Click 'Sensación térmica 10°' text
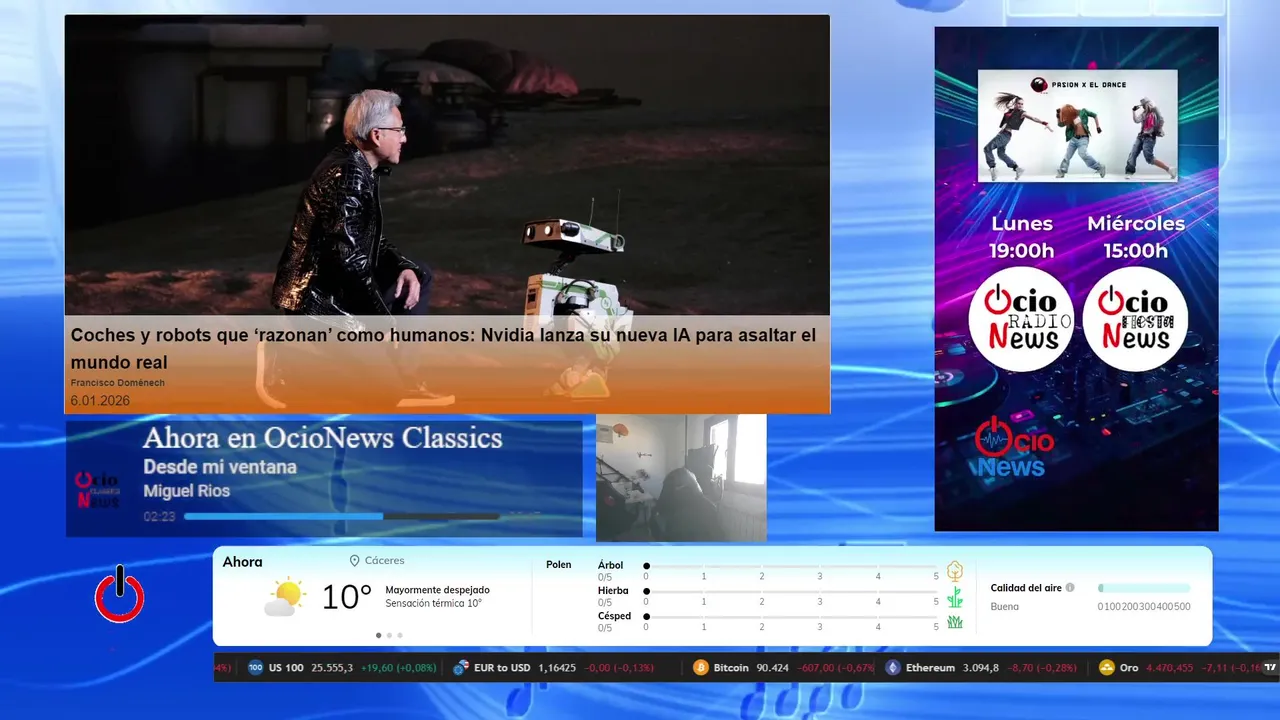The image size is (1280, 720). pyautogui.click(x=433, y=603)
